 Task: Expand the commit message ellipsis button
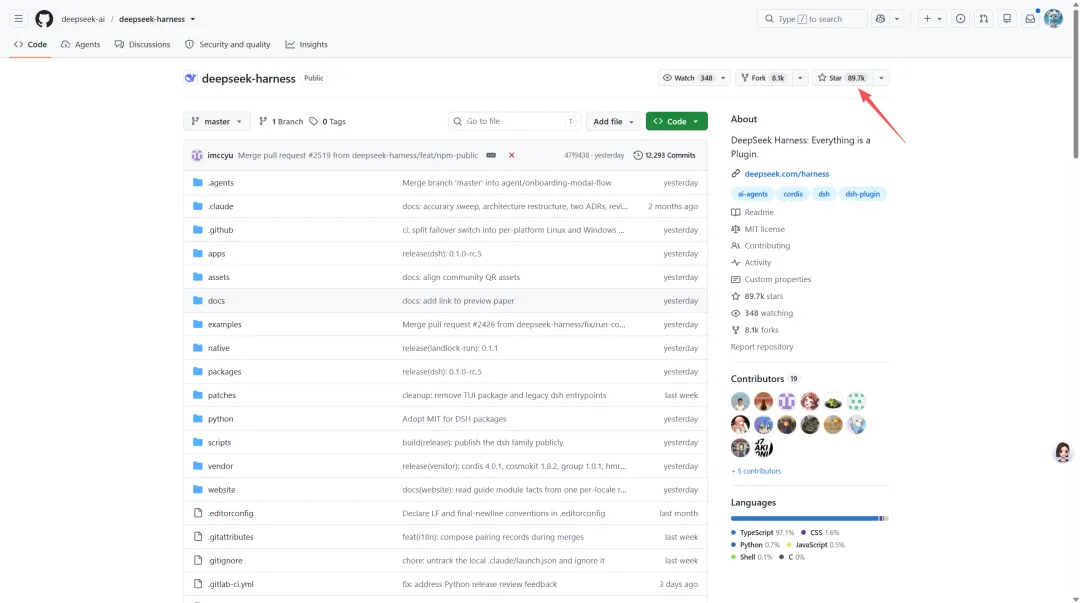491,155
